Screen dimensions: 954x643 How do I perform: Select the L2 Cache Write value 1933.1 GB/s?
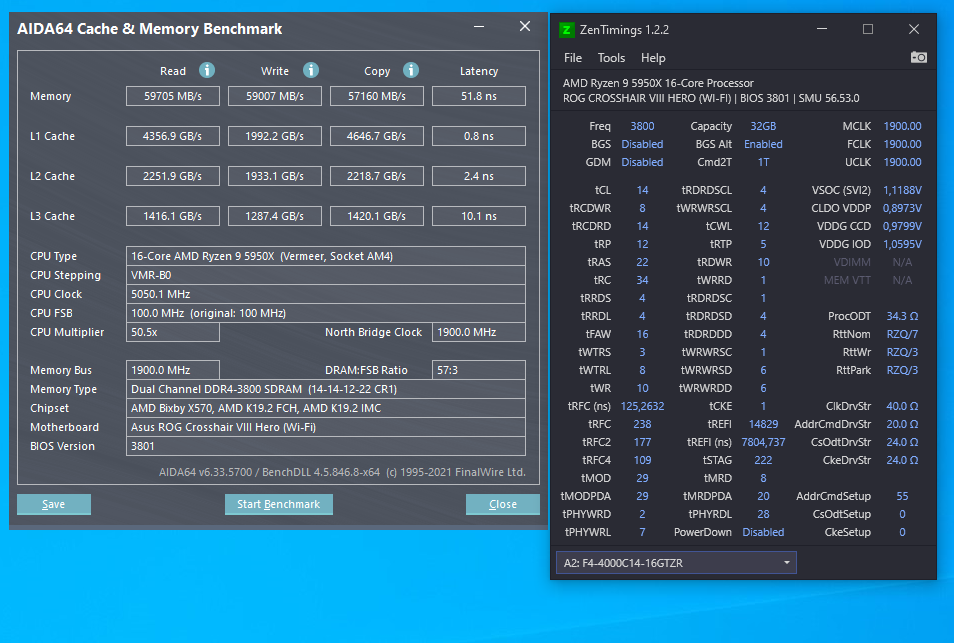pos(275,176)
